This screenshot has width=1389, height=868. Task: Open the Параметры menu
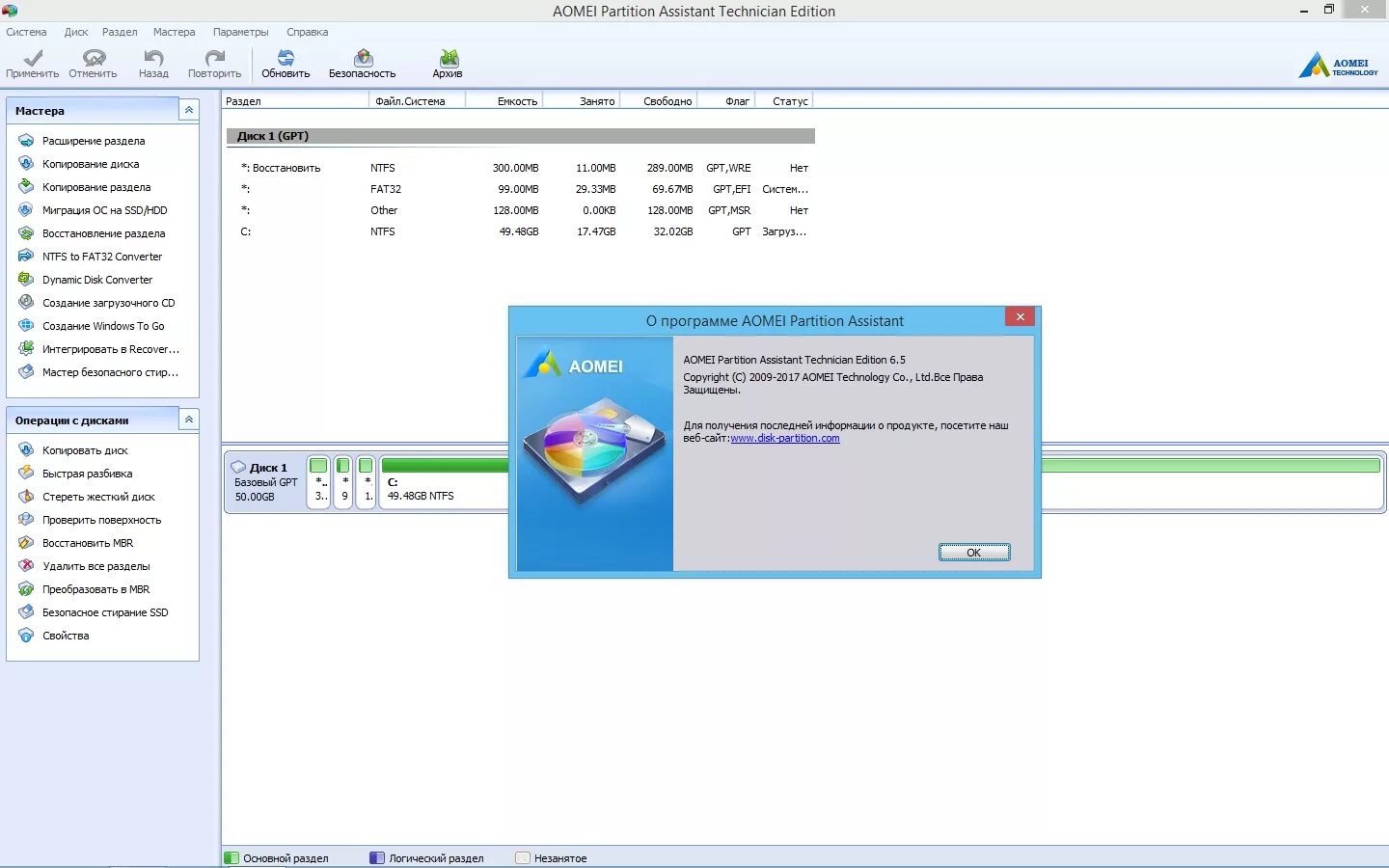(240, 32)
